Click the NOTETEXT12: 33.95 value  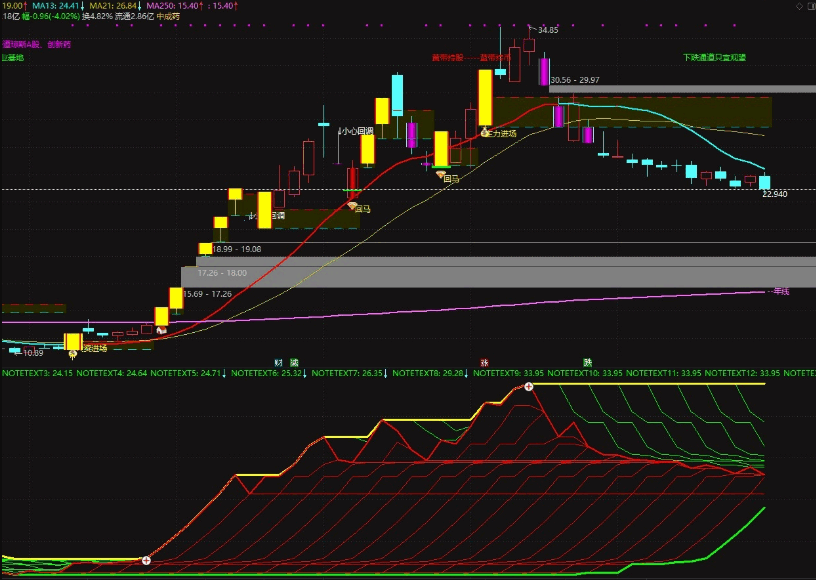pos(742,373)
